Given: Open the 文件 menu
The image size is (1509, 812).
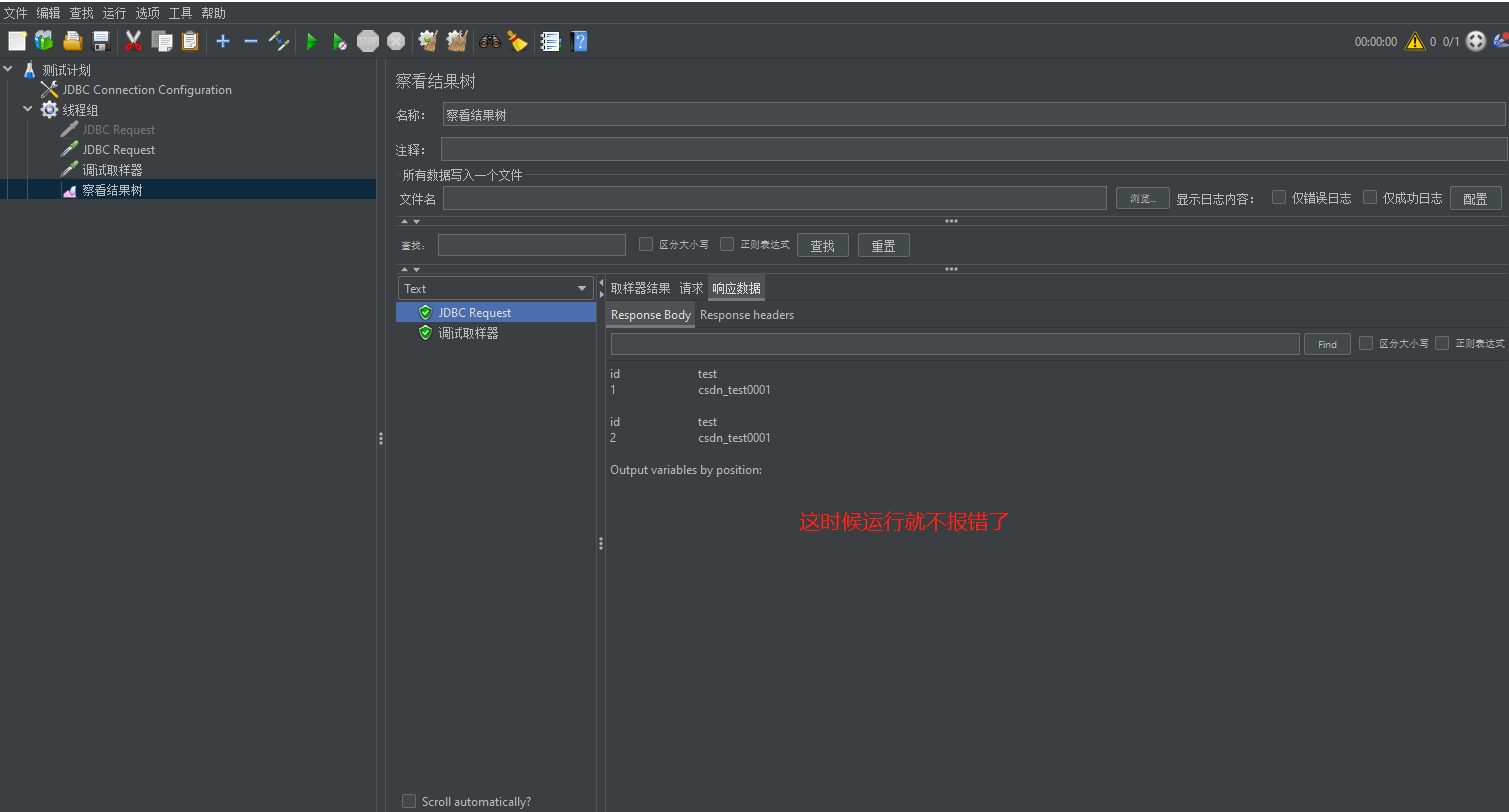Looking at the screenshot, I should (16, 13).
